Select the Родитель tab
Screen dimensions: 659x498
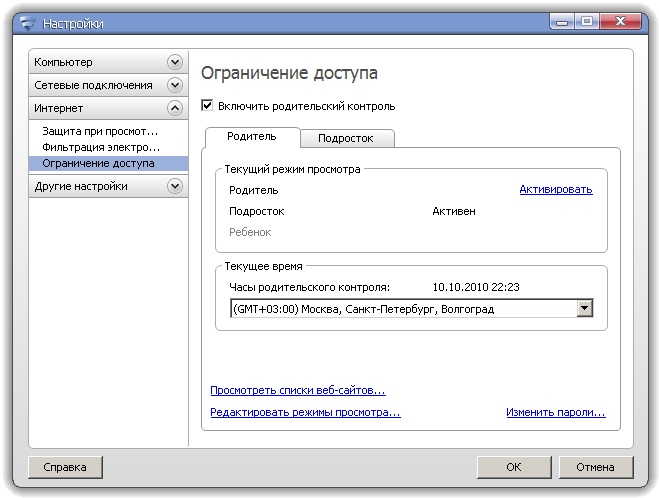[251, 137]
